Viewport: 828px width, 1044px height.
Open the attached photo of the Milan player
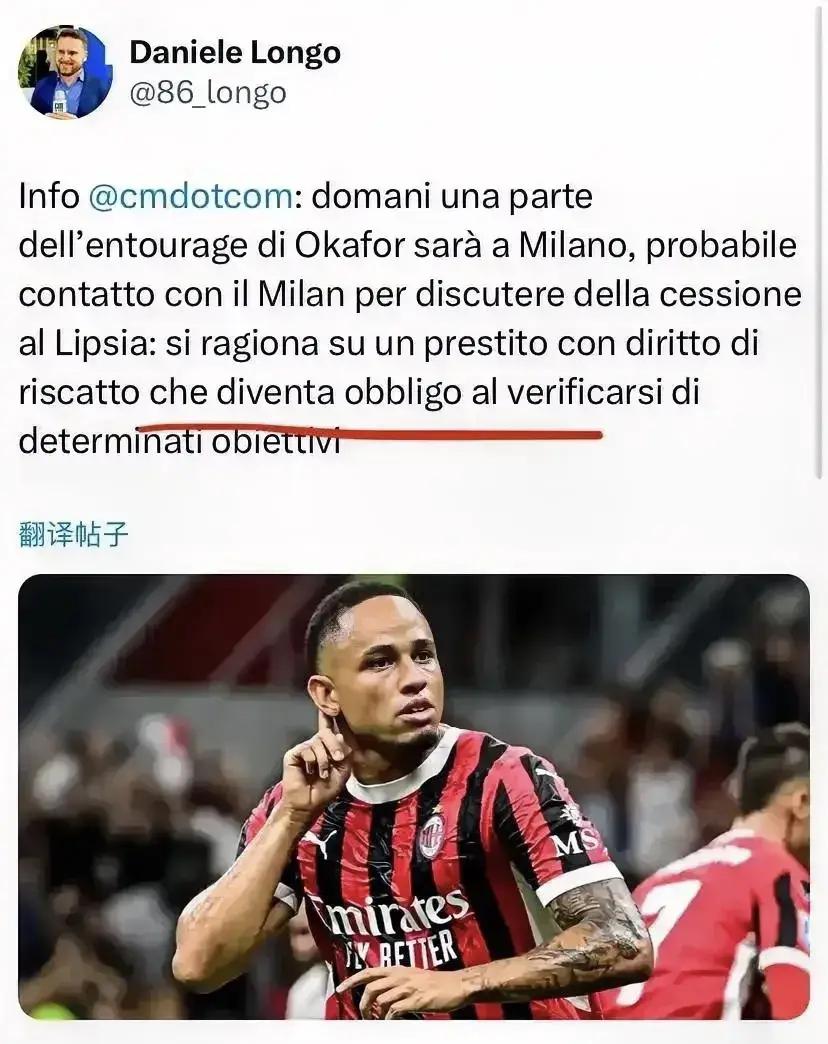click(x=414, y=796)
